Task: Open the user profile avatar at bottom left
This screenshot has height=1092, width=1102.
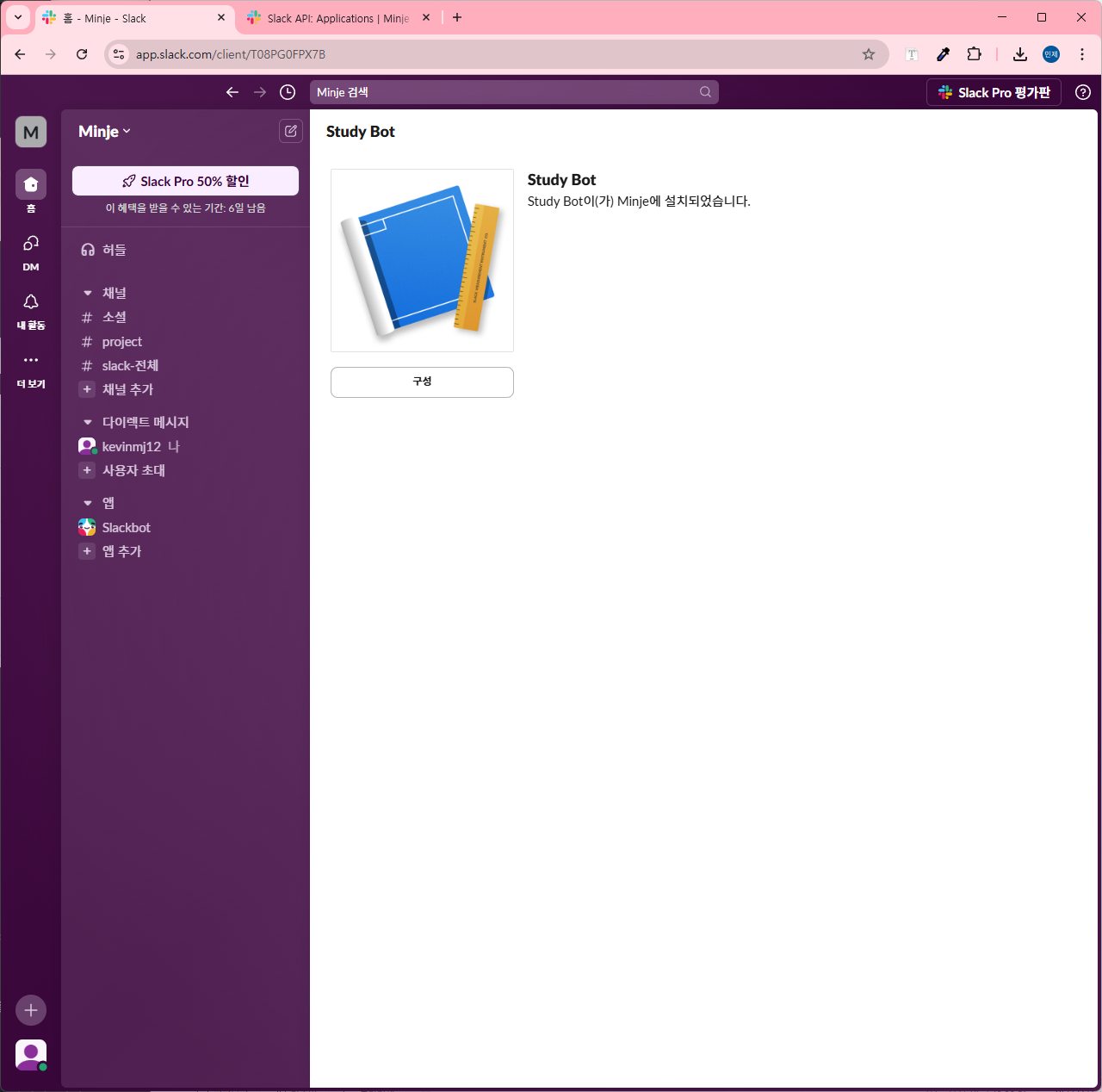Action: click(x=31, y=1055)
